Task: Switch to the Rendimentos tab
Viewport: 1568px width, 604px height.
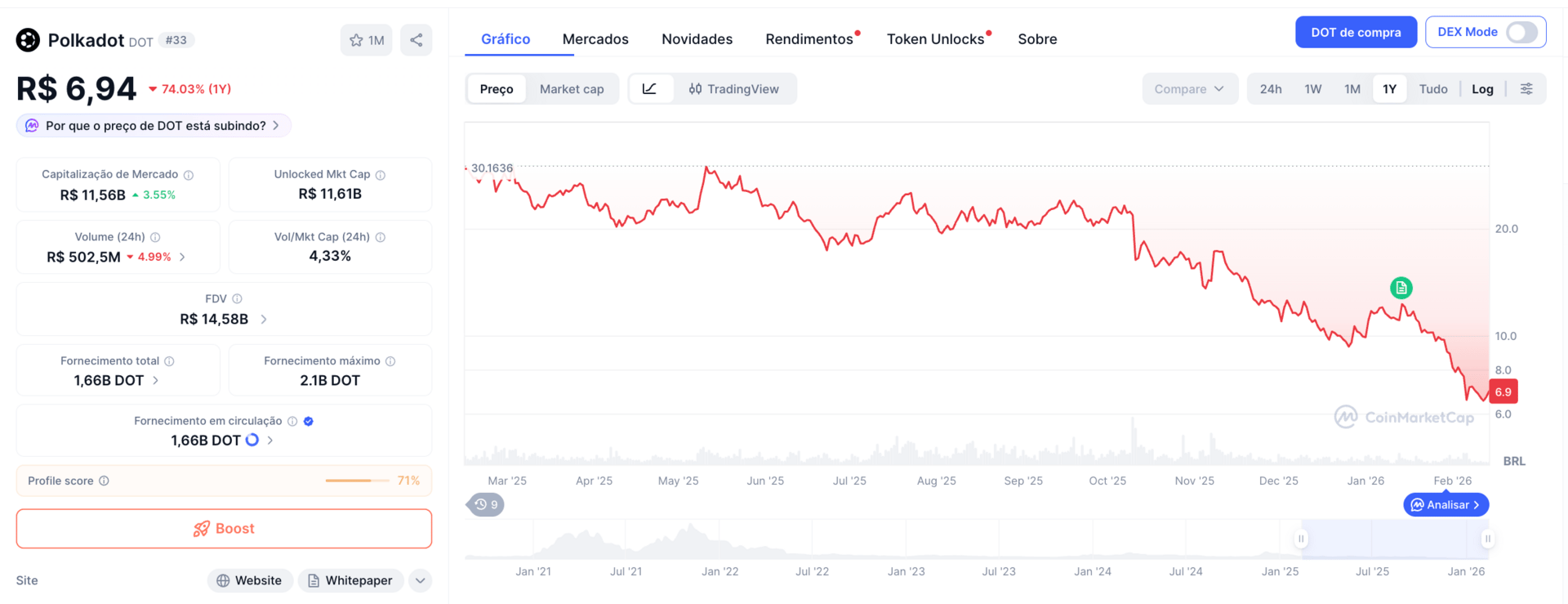Action: (809, 39)
